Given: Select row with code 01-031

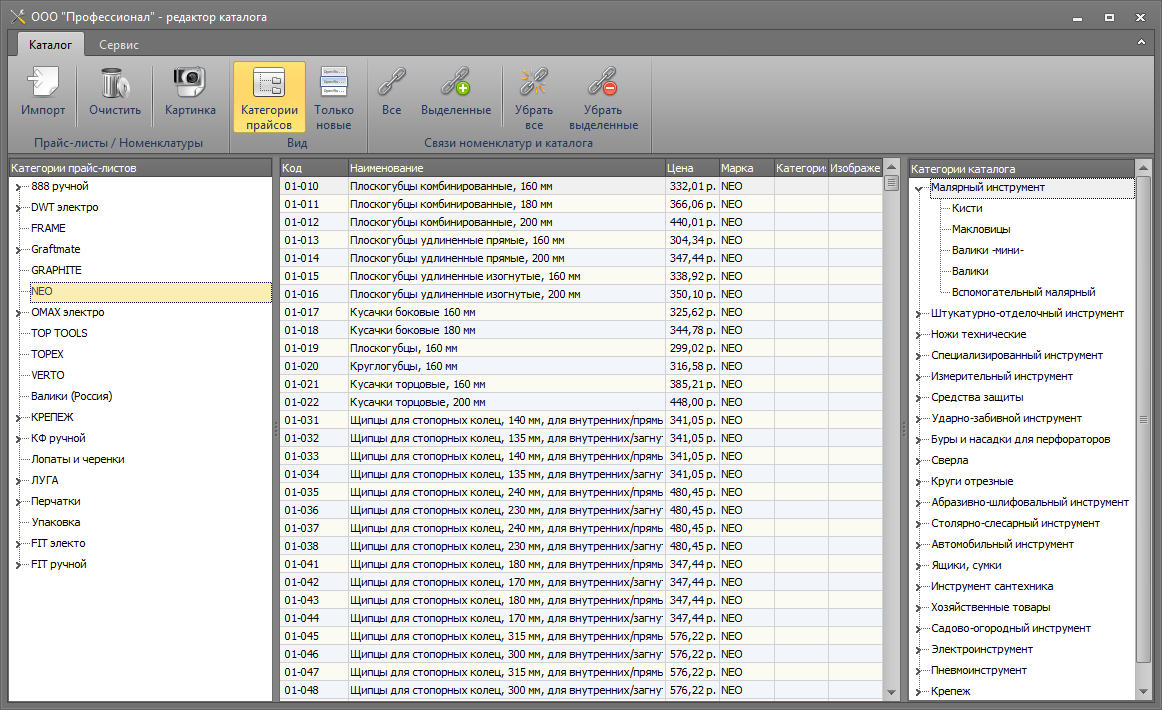Looking at the screenshot, I should point(581,420).
